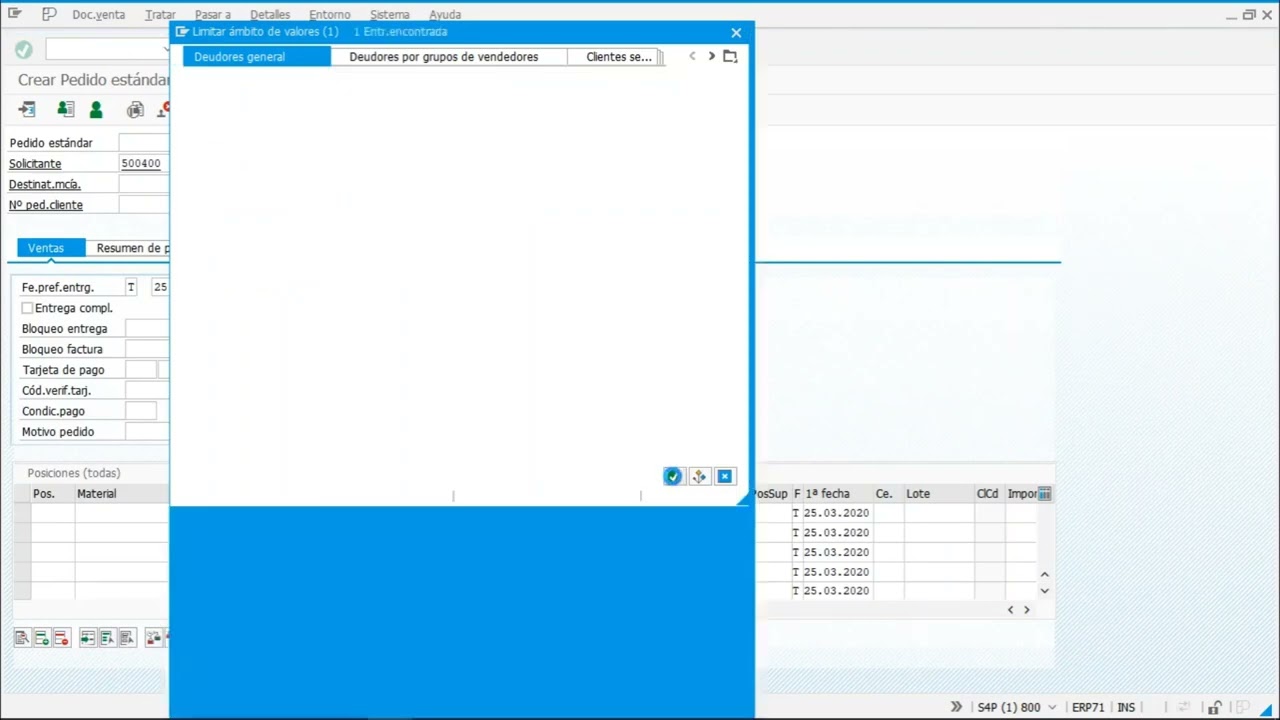Open the Detalles menu
The height and width of the screenshot is (720, 1280).
coord(270,15)
